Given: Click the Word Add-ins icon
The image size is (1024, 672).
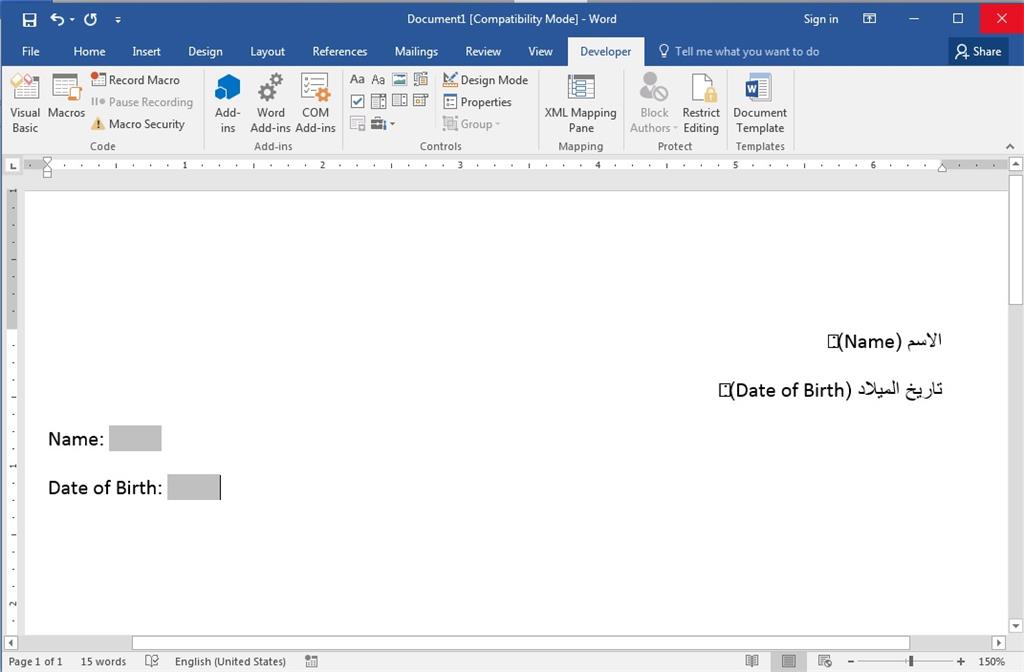Looking at the screenshot, I should coord(270,103).
